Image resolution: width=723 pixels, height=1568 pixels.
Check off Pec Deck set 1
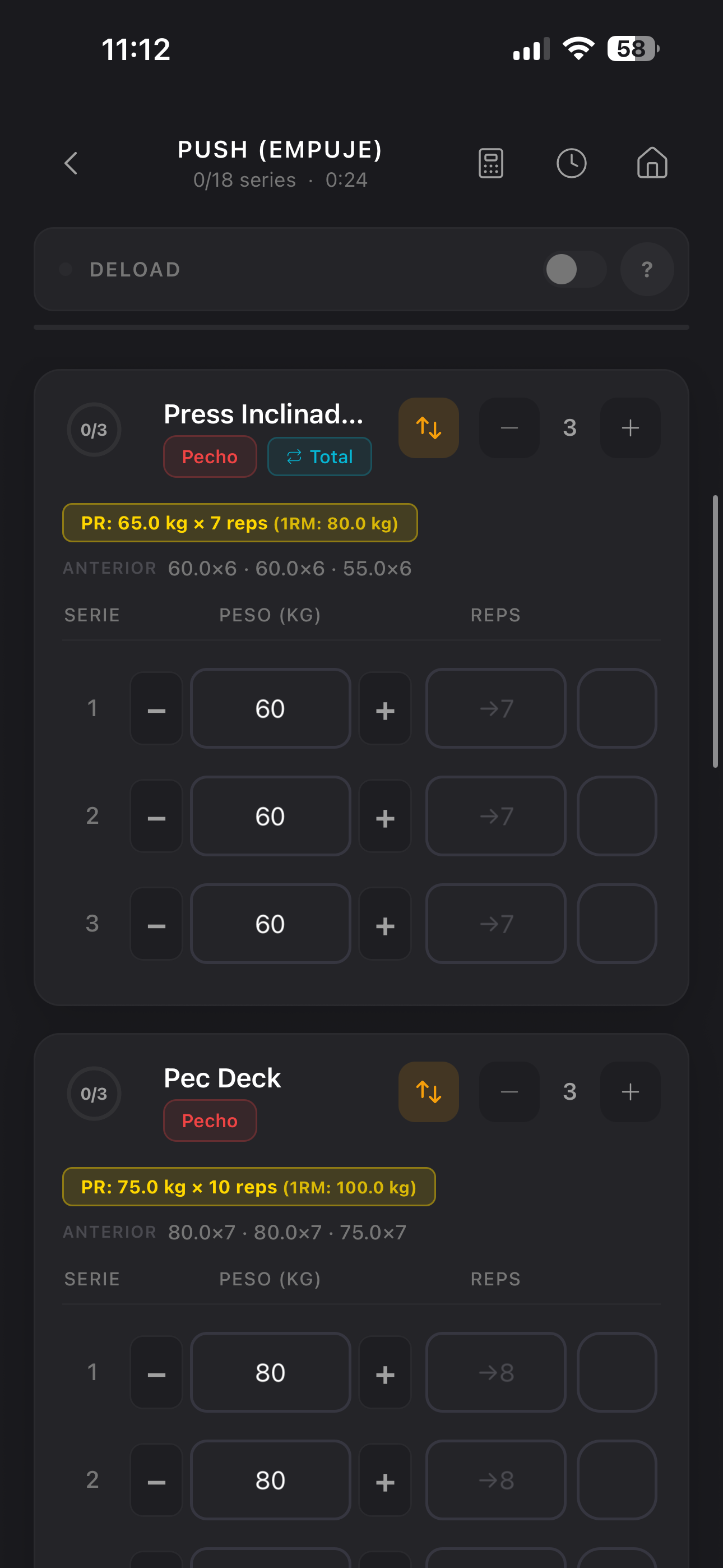(x=616, y=1371)
